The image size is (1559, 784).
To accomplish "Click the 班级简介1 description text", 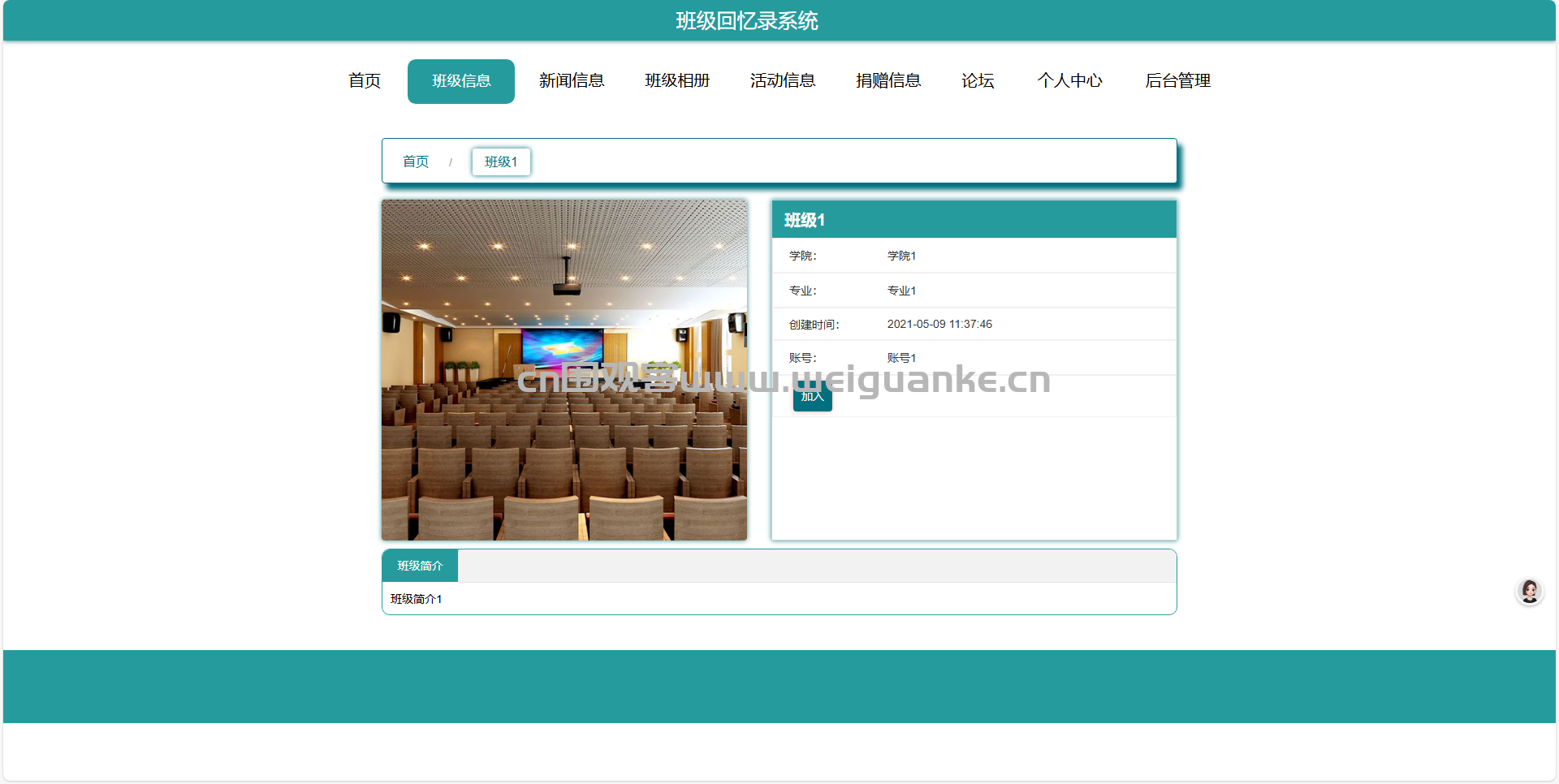I will [416, 599].
